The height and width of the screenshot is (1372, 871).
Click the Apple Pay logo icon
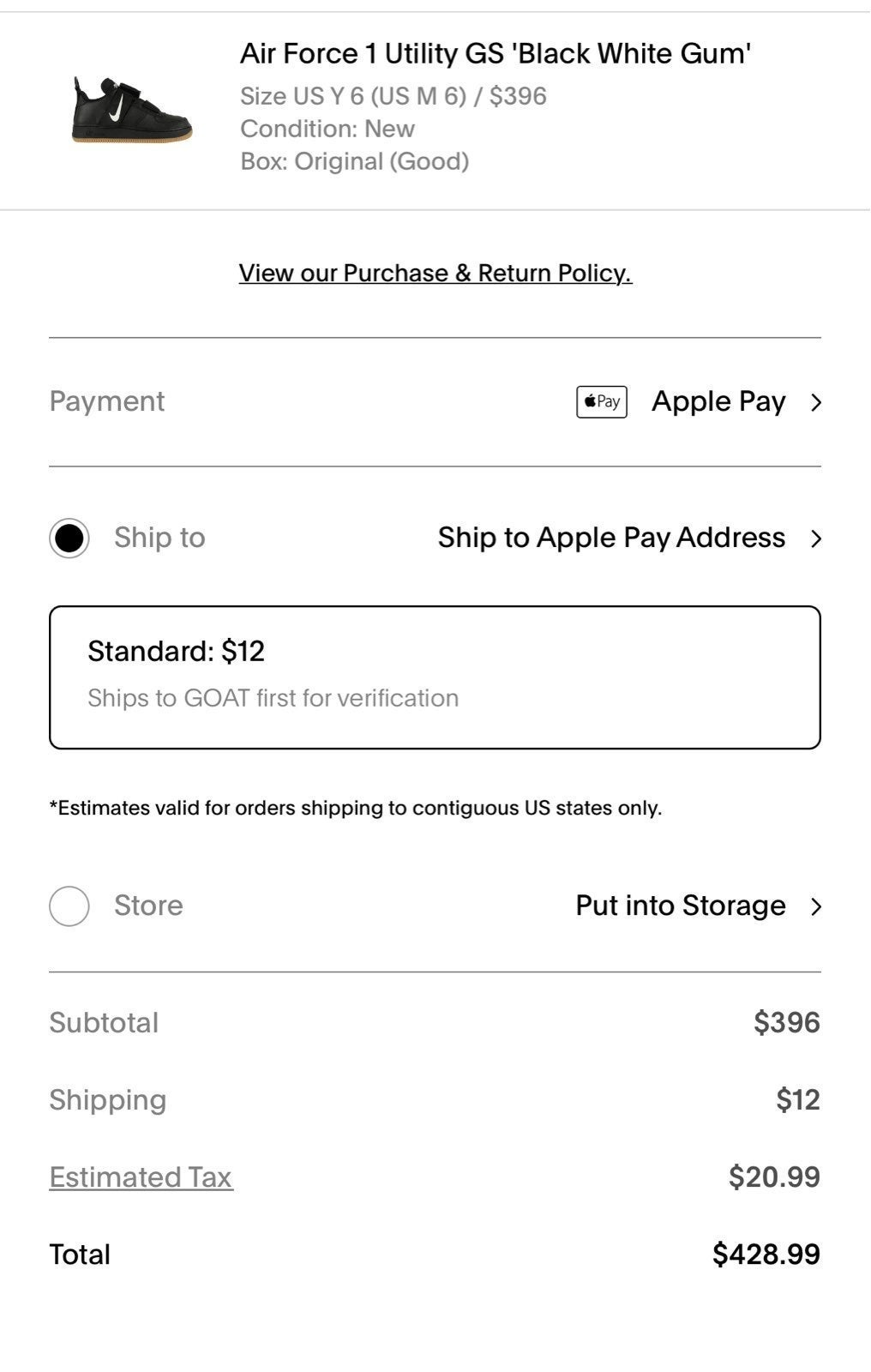[x=601, y=401]
